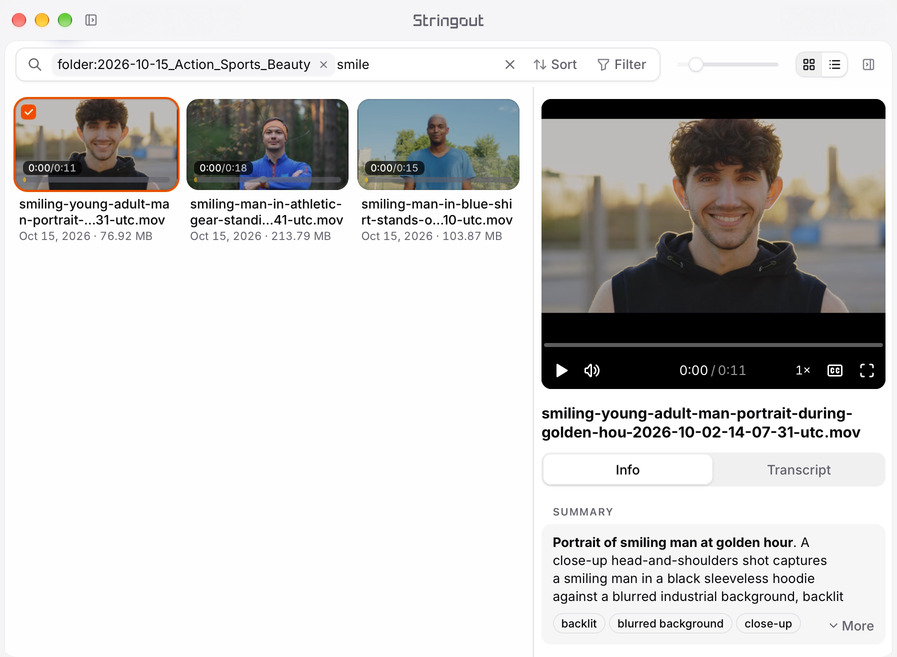Expand the summary with More
Screen dimensions: 897x657
851,626
